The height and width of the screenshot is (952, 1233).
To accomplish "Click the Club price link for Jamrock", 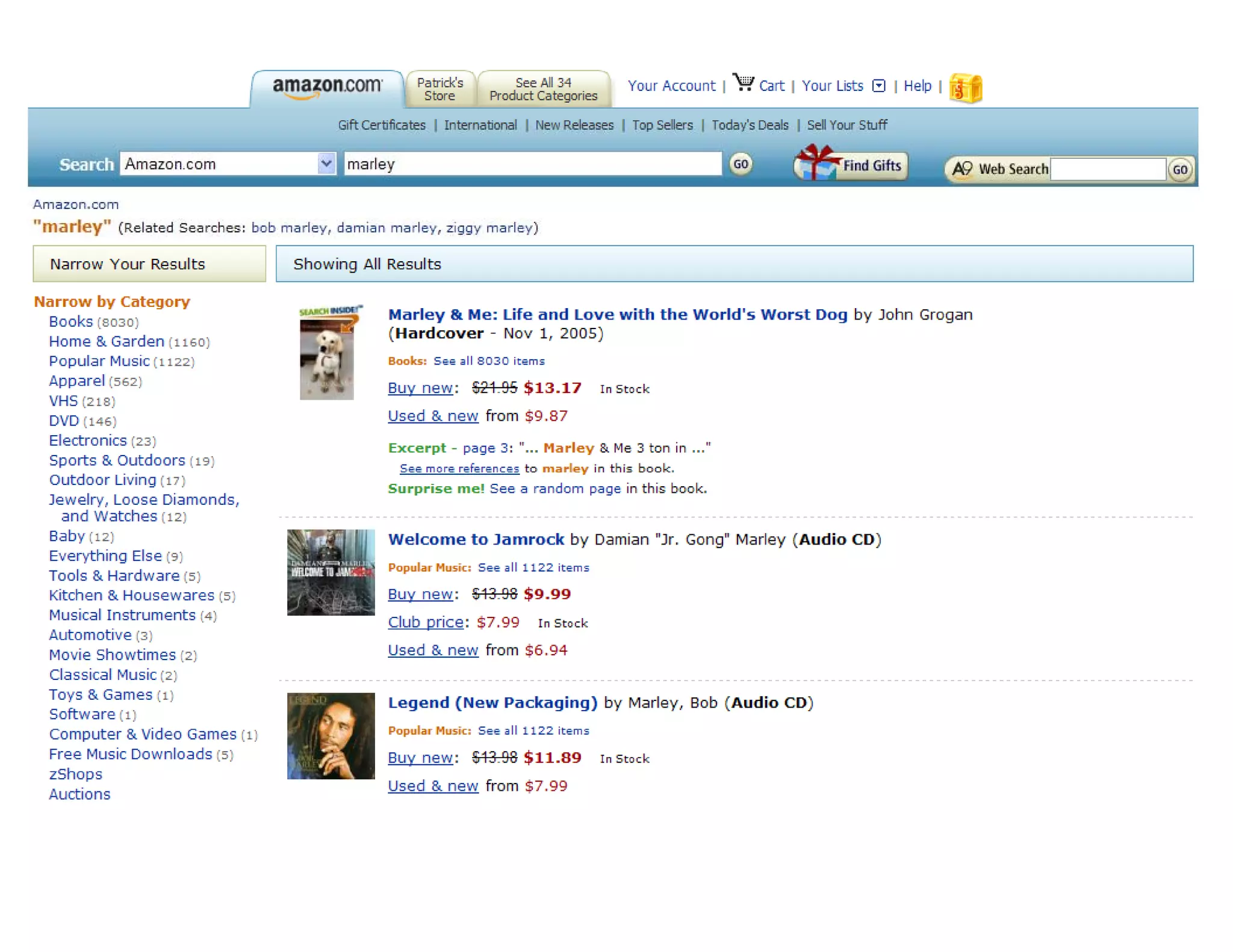I will 426,622.
